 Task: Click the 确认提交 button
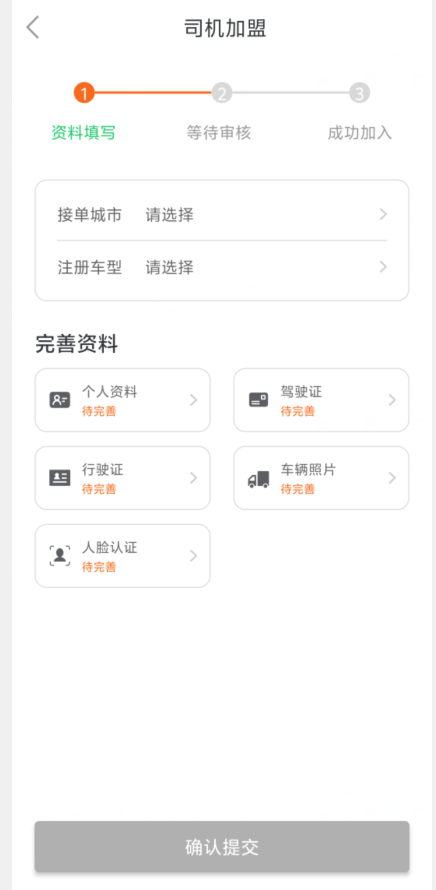tap(222, 847)
